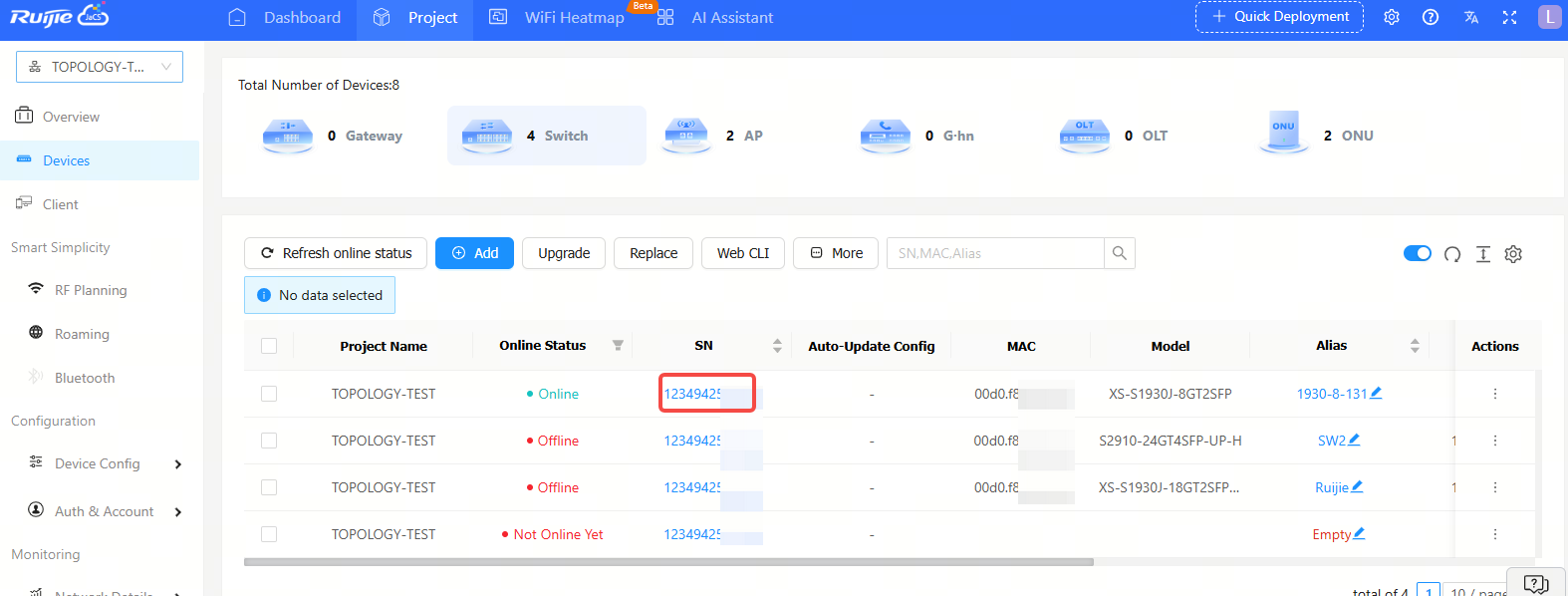Select the first device row checkbox
1568x596 pixels.
[269, 394]
